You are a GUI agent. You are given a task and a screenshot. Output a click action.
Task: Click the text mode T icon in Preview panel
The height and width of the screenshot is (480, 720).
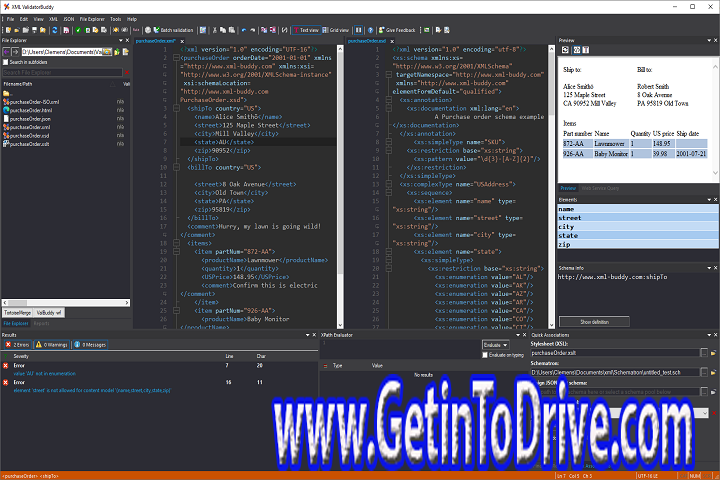585,50
